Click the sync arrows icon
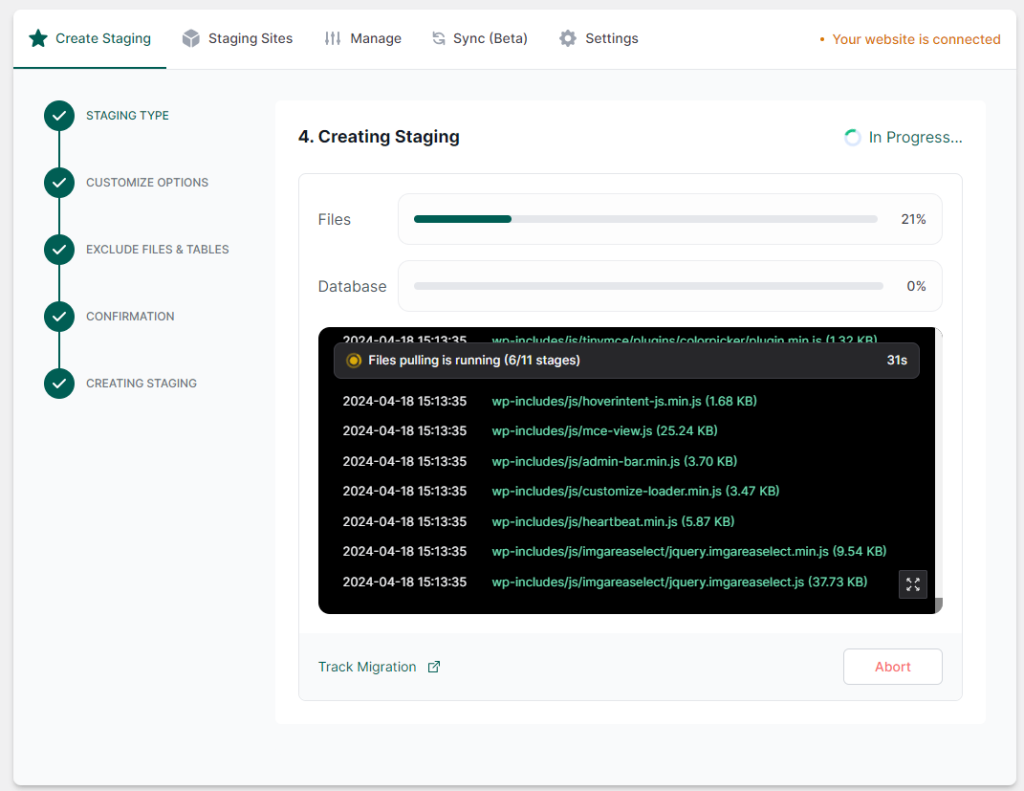The image size is (1024, 791). coord(438,39)
